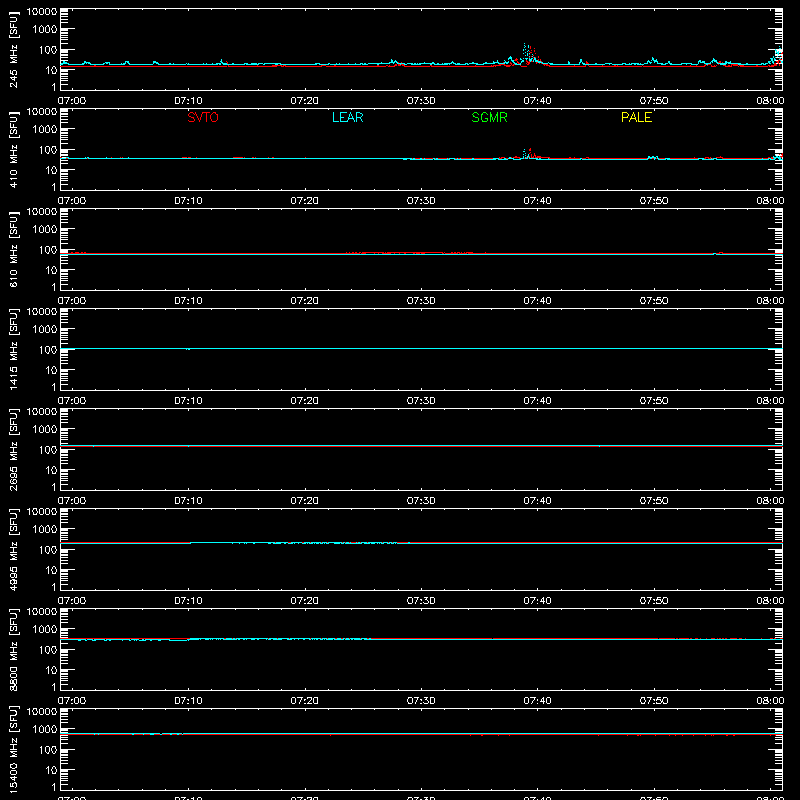Viewport: 800px width, 800px height.
Task: Click the green SGMR legend label
Action: click(x=489, y=117)
